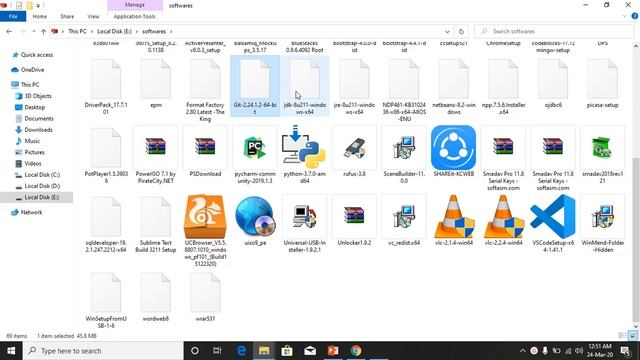640x360 pixels.
Task: Open Google Chrome from the taskbar
Action: click(x=356, y=351)
